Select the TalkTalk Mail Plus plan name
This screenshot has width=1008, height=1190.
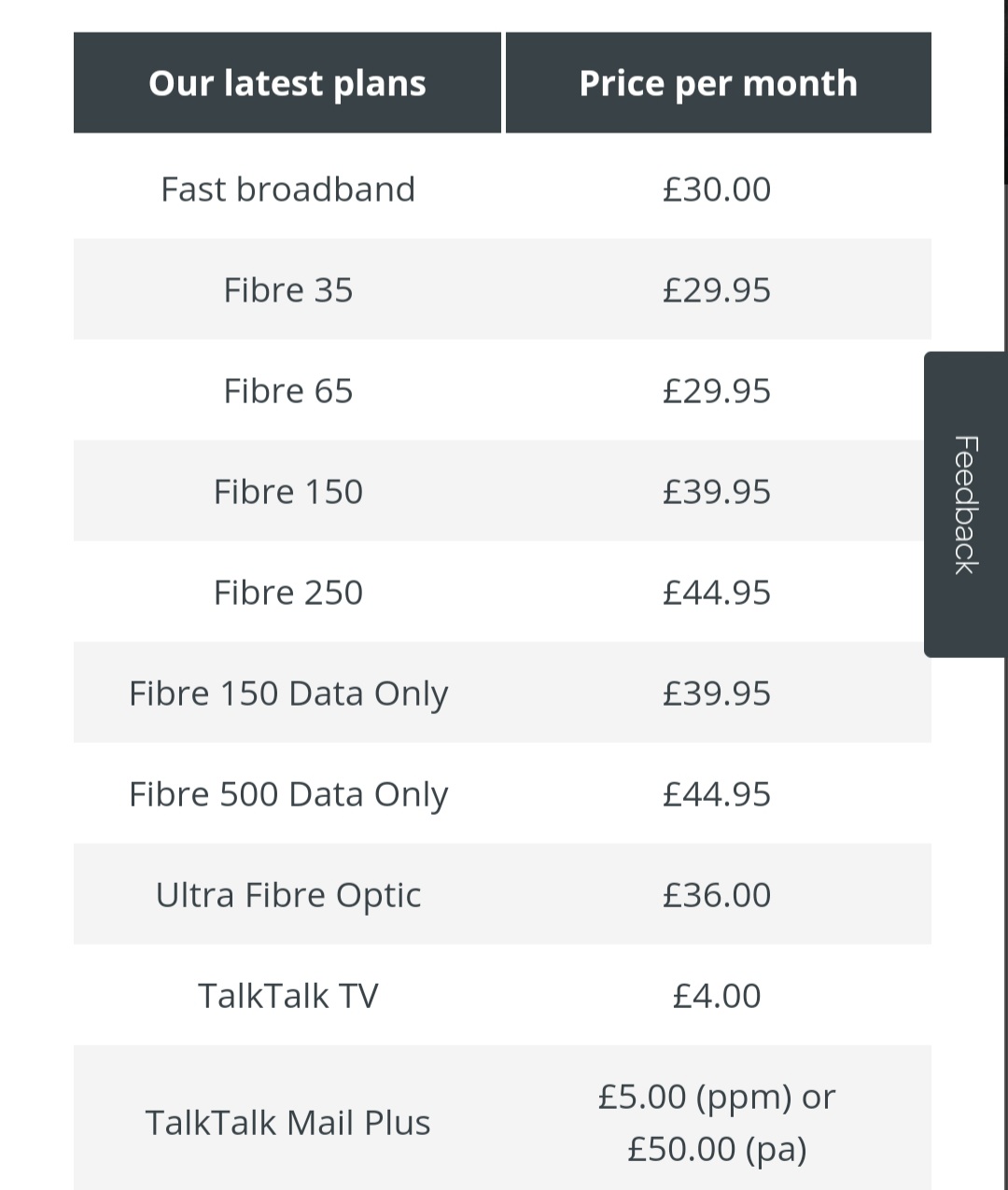(287, 1123)
